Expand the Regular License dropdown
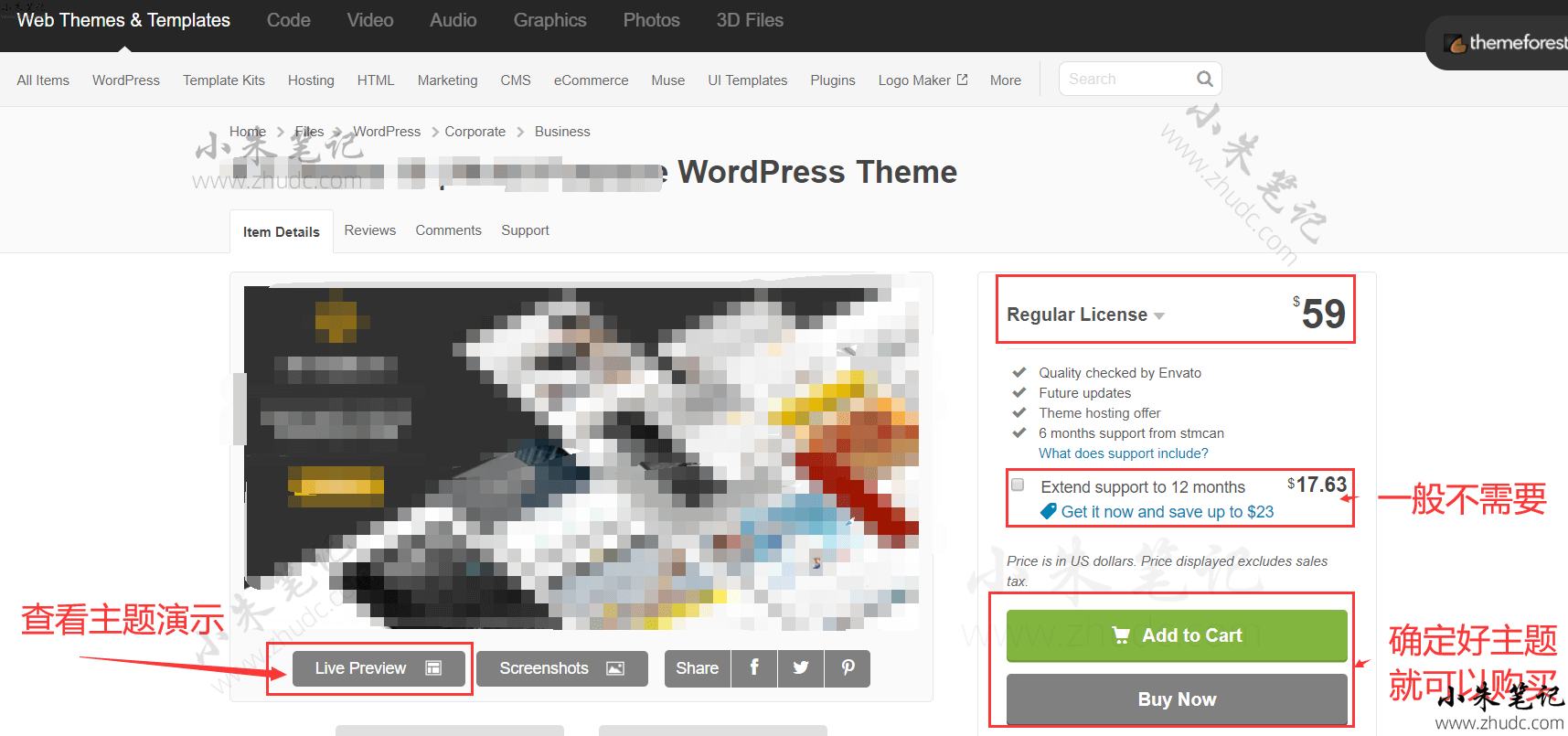1568x736 pixels. click(1085, 315)
